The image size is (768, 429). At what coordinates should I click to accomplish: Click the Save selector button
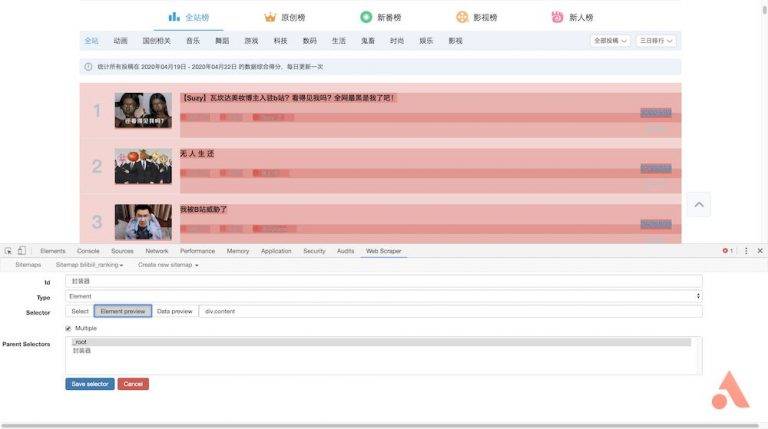coord(90,384)
